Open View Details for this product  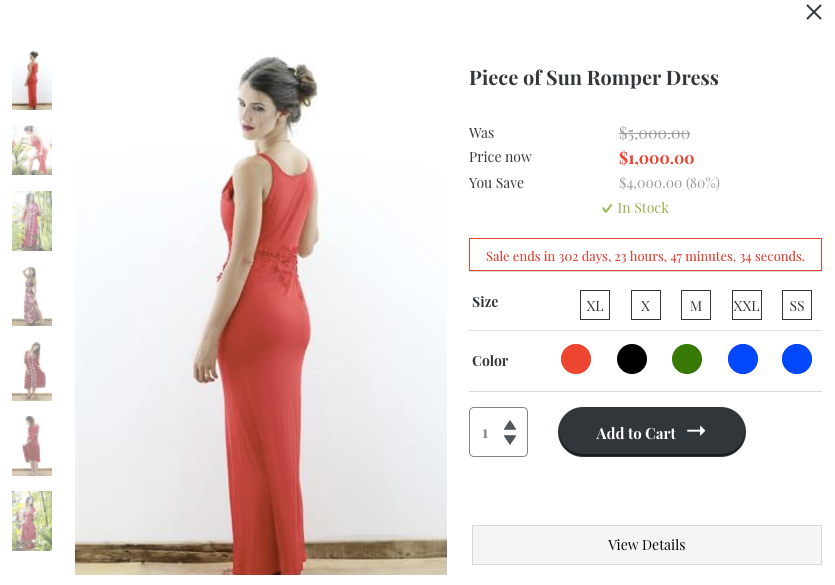point(646,544)
